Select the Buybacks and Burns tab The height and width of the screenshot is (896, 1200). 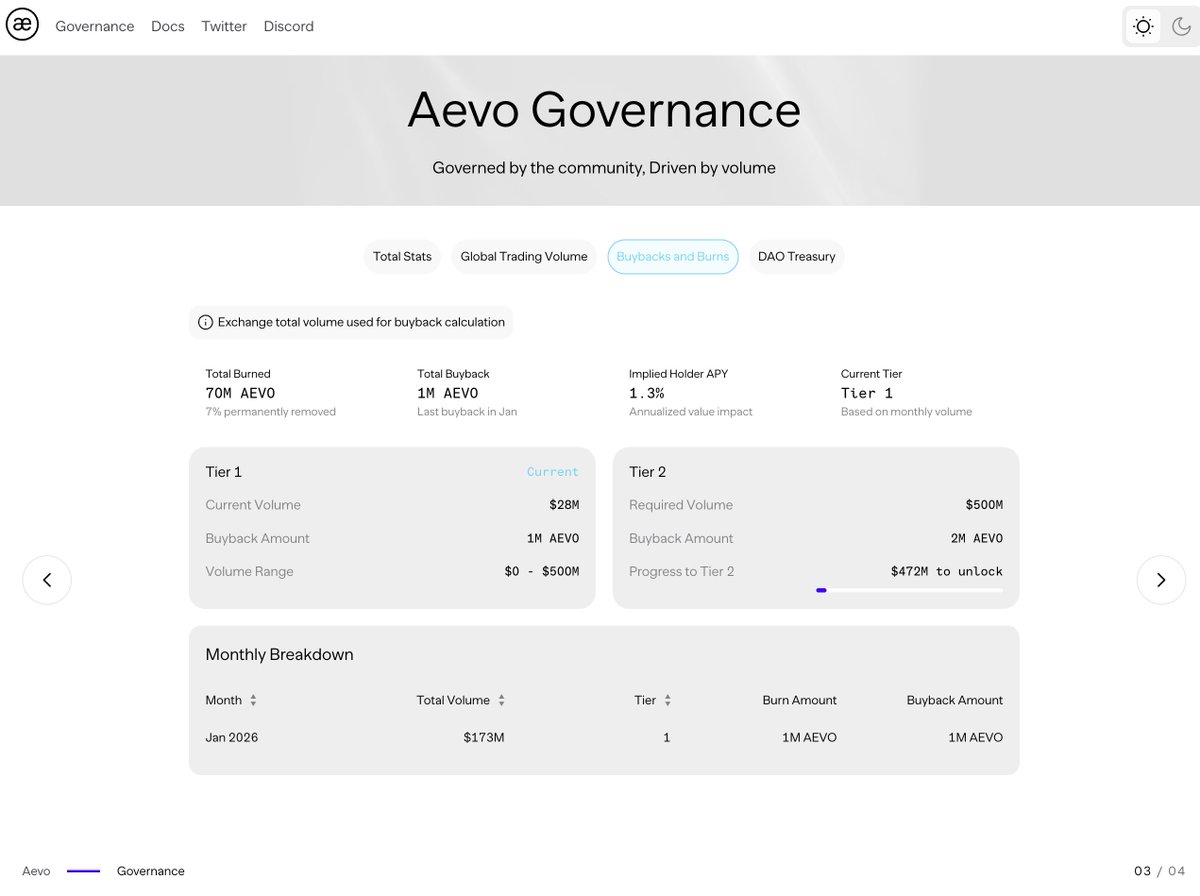(673, 257)
